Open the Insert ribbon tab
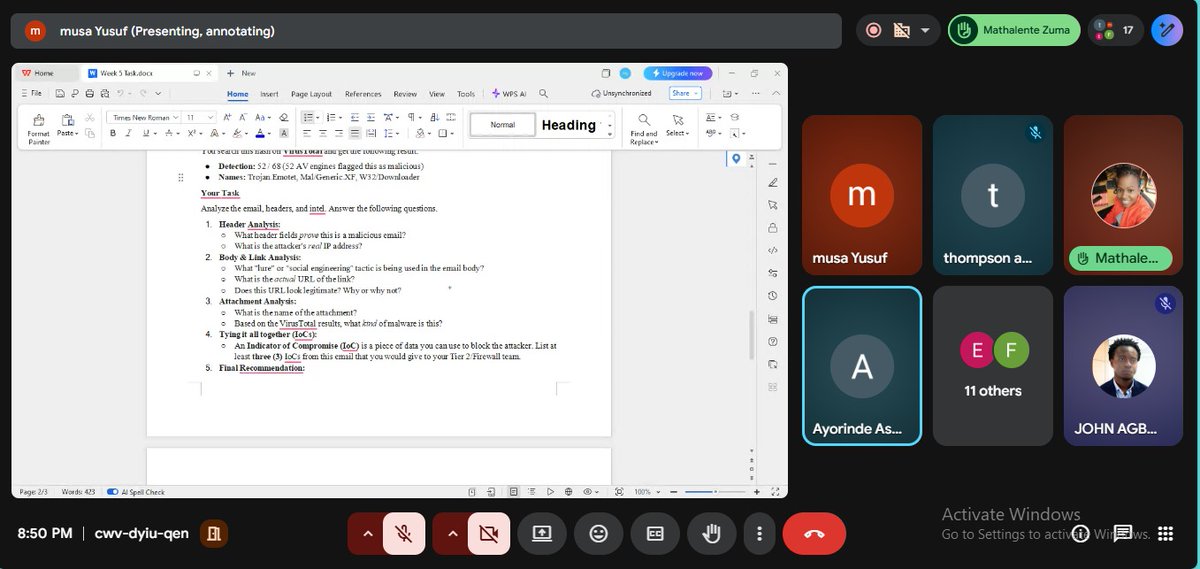The height and width of the screenshot is (569, 1200). 269,94
